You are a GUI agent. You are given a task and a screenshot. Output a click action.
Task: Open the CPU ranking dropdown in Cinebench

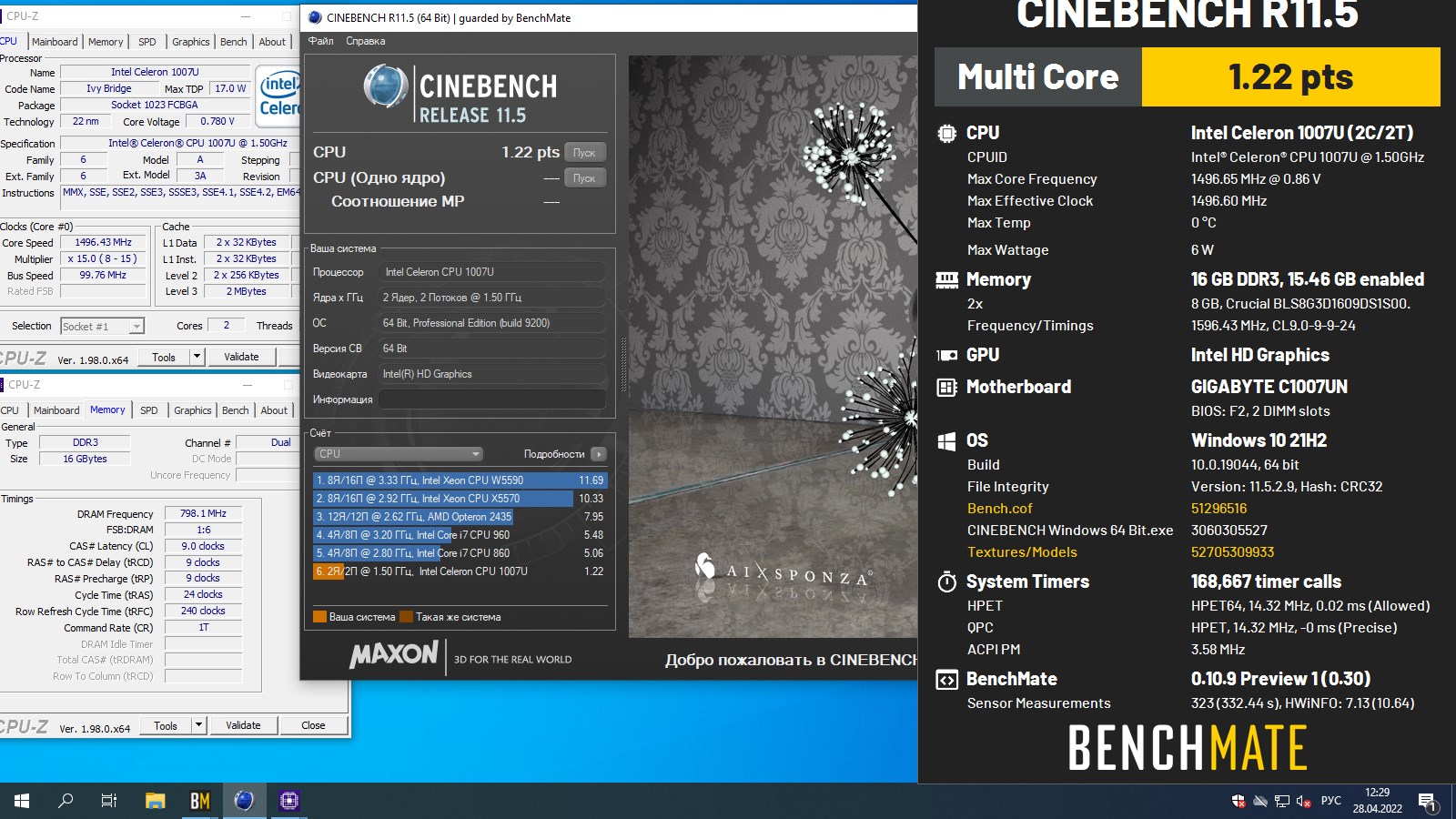pyautogui.click(x=398, y=453)
